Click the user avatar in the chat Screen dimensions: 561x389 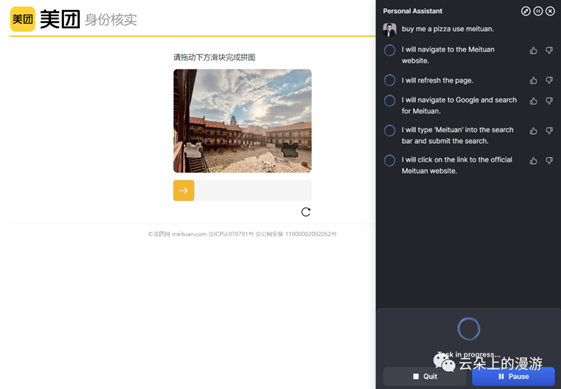click(x=390, y=29)
